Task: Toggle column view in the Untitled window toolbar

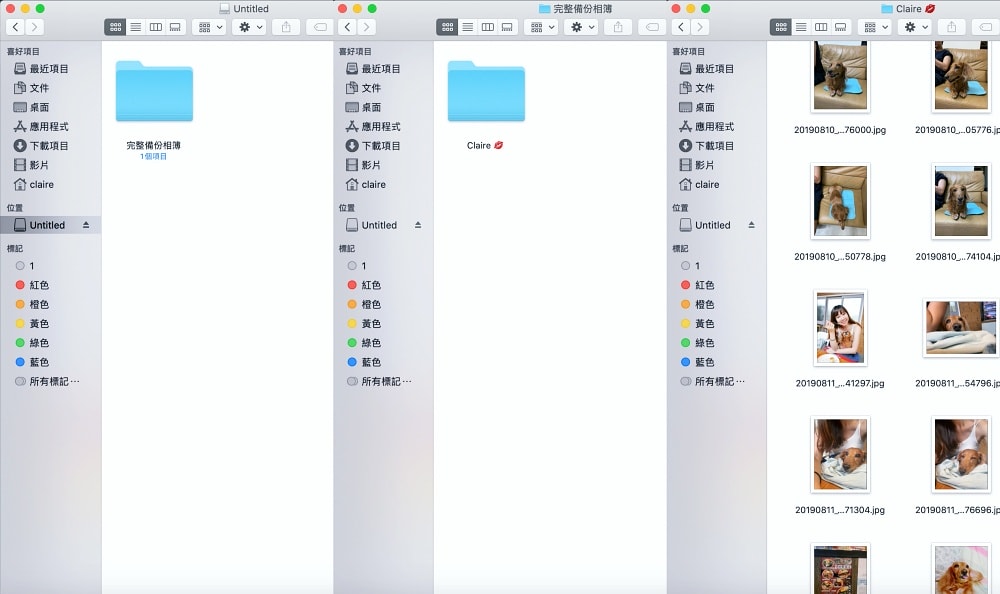Action: pos(155,27)
